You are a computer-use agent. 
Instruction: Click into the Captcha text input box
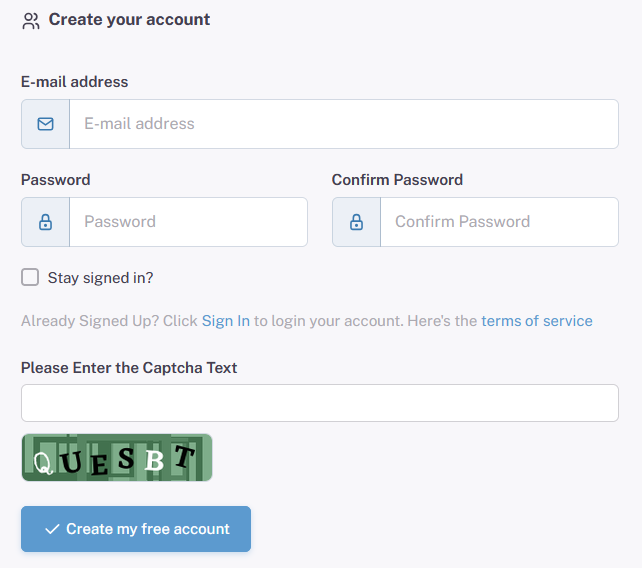click(x=320, y=403)
